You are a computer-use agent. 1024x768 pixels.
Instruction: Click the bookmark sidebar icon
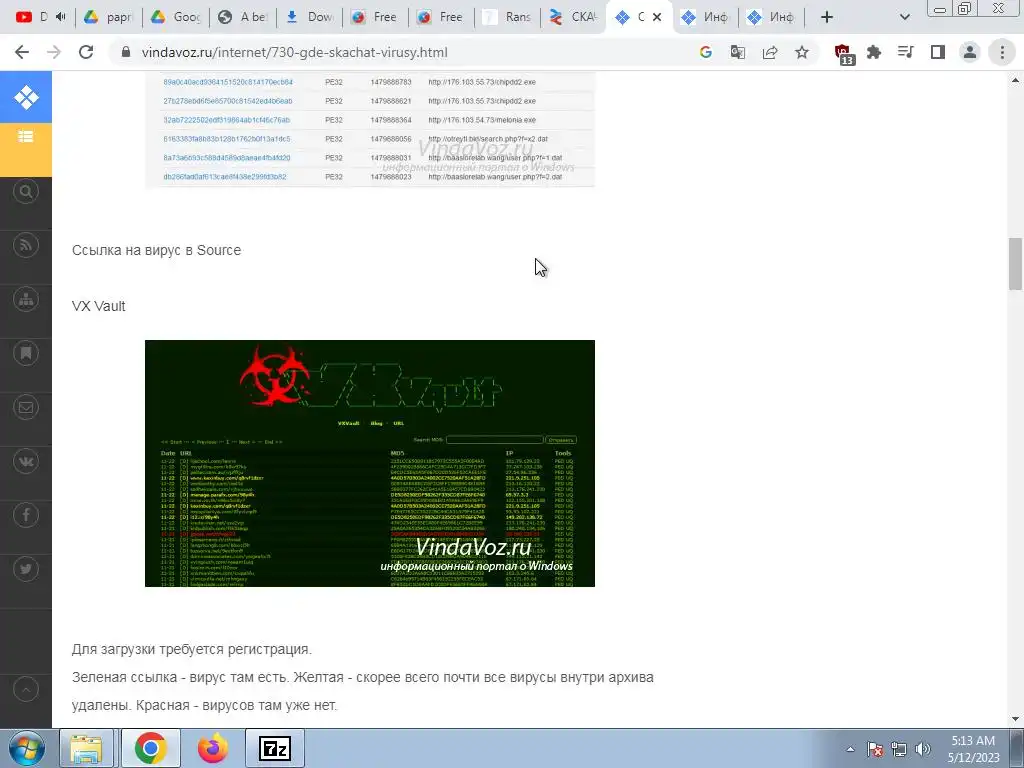26,353
